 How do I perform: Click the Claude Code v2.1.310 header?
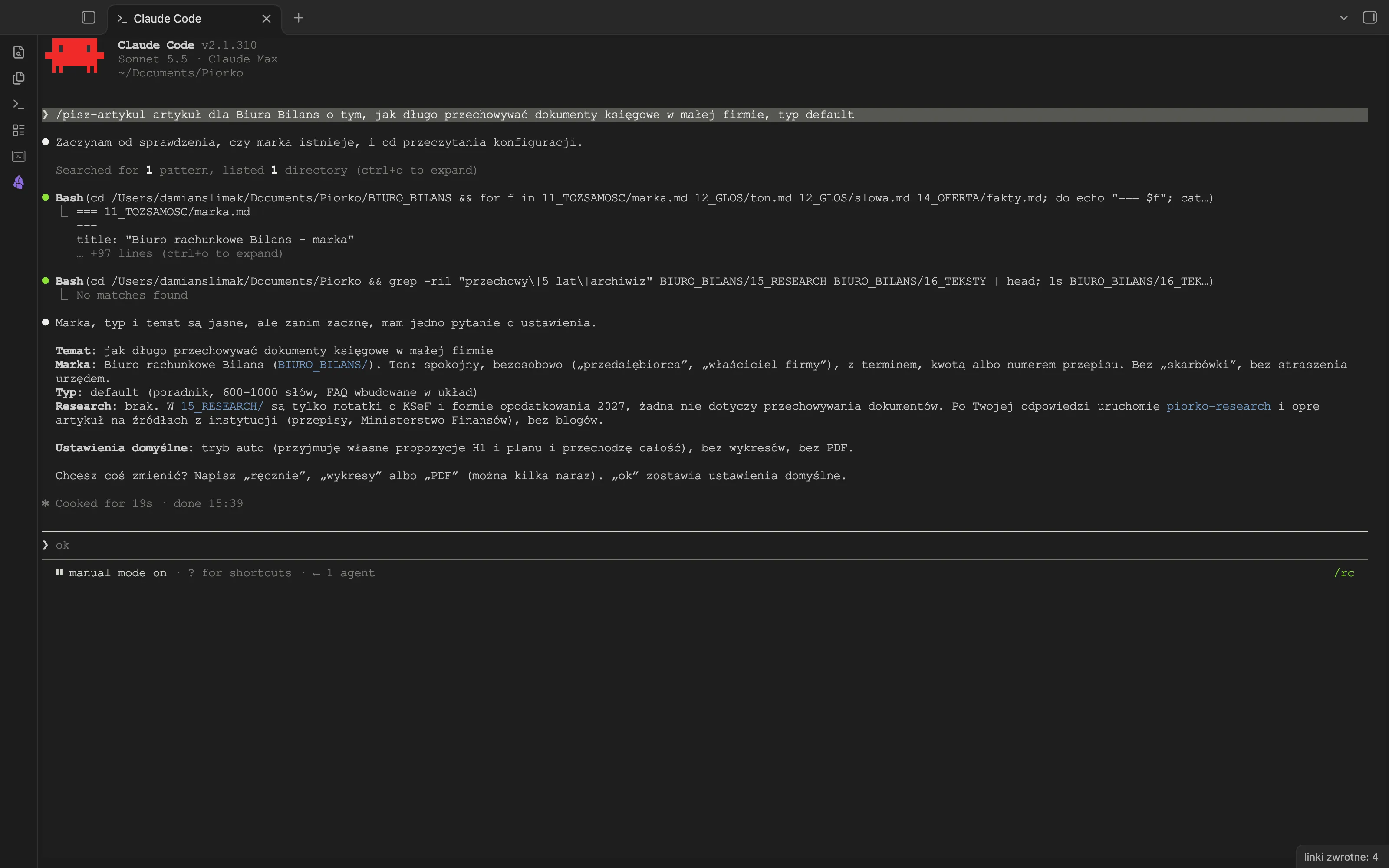point(187,45)
